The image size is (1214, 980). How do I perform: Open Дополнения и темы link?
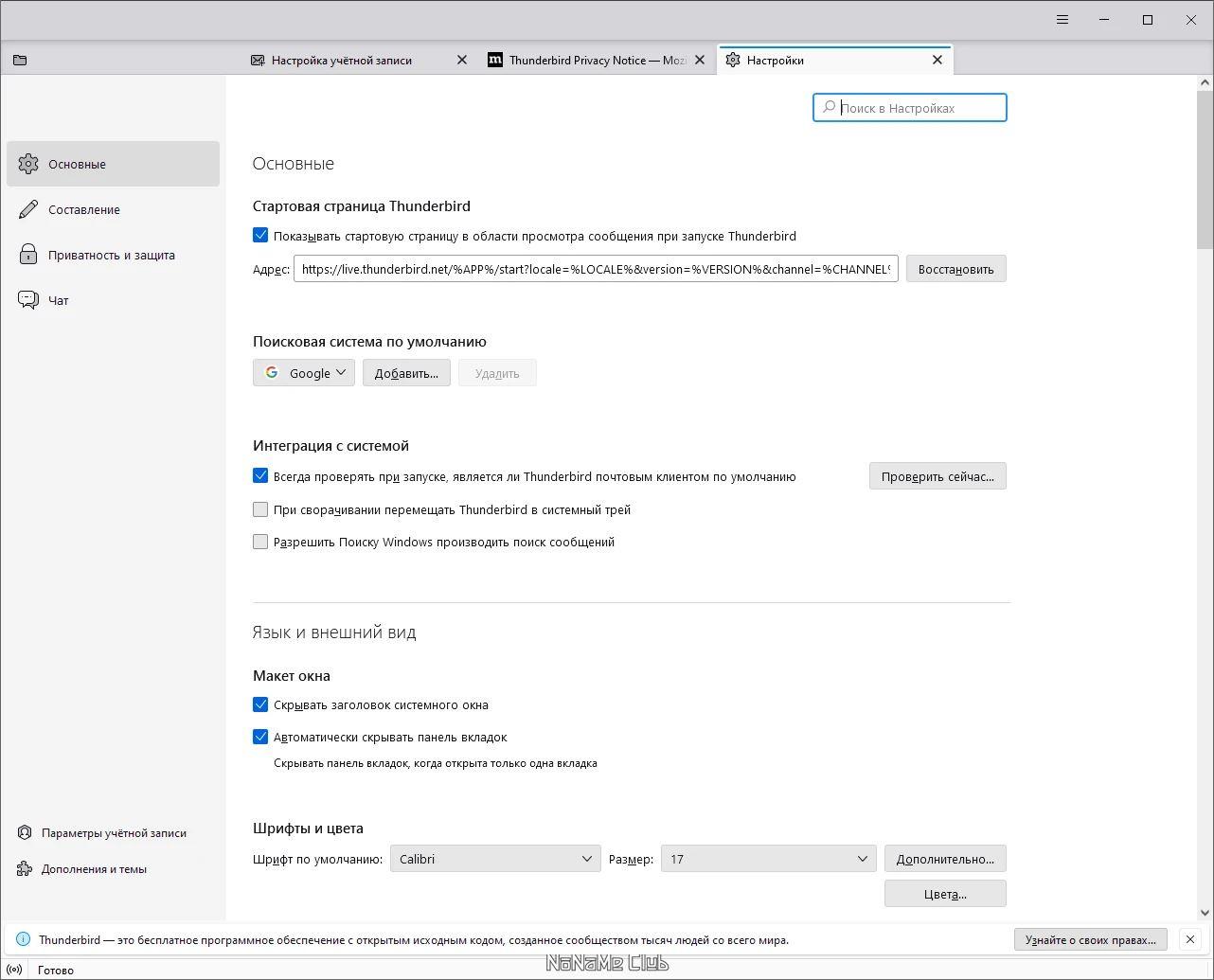point(94,869)
